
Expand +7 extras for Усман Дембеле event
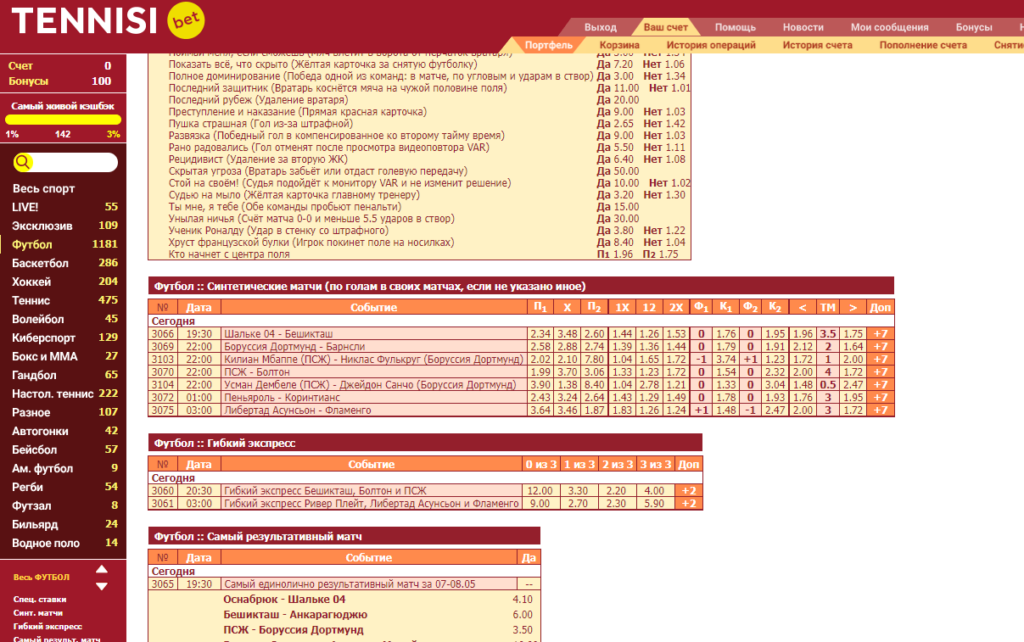pyautogui.click(x=880, y=385)
